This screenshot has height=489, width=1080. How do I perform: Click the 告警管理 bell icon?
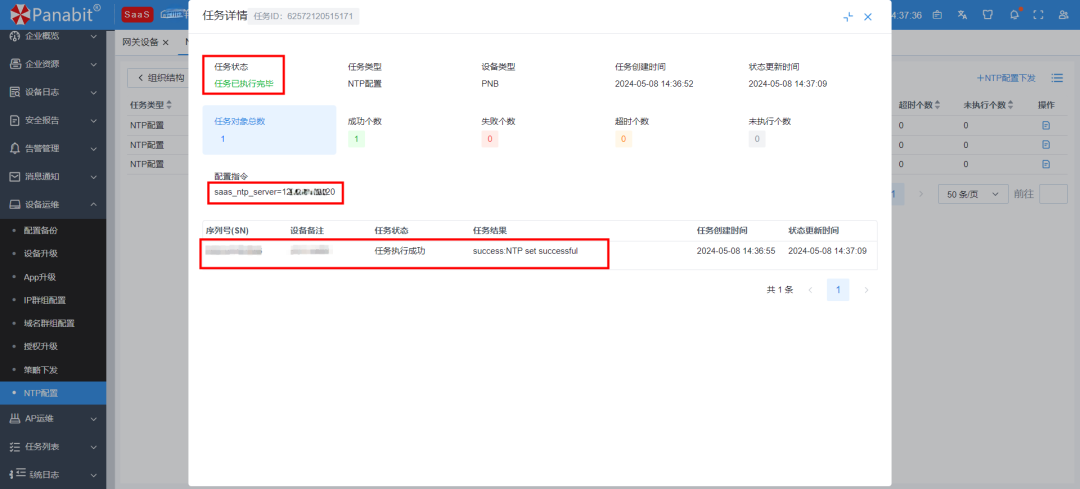point(14,148)
